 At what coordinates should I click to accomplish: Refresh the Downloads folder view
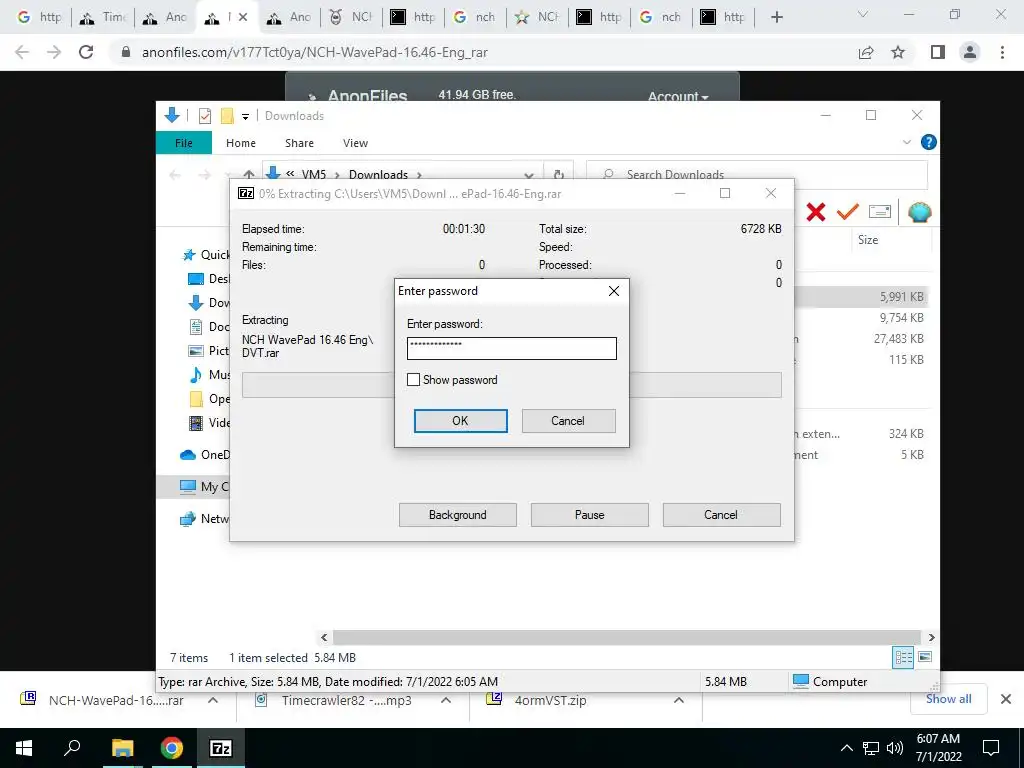(x=558, y=174)
